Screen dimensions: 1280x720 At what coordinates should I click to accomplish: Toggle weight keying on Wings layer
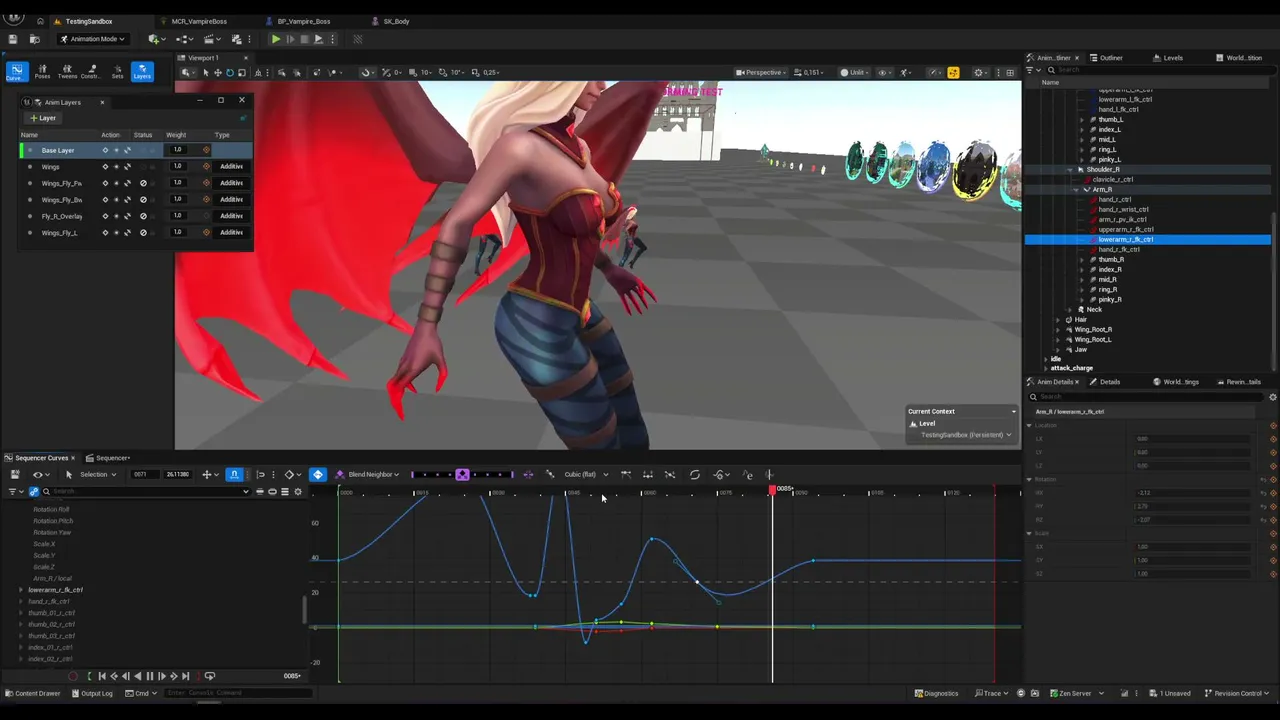[206, 167]
